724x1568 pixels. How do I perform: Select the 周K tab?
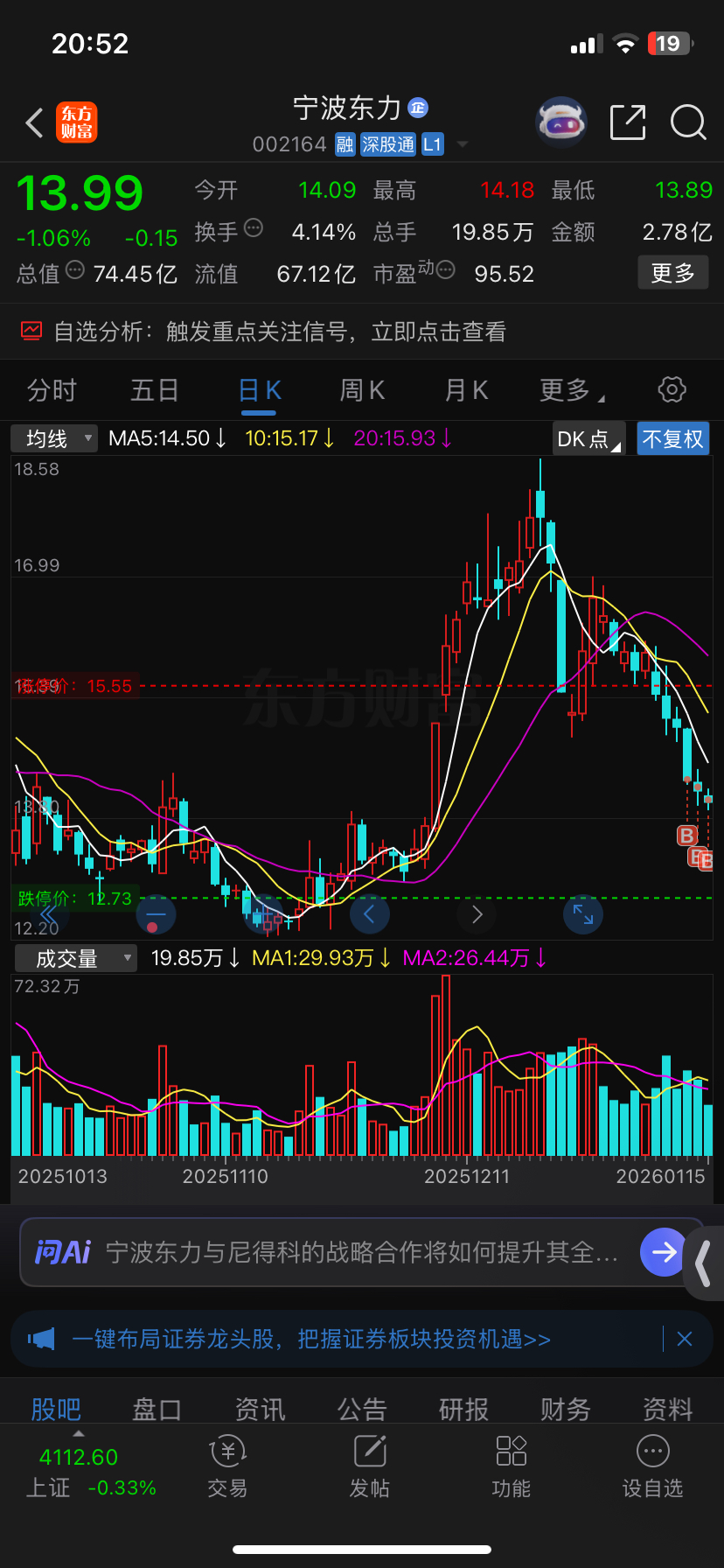(x=362, y=390)
